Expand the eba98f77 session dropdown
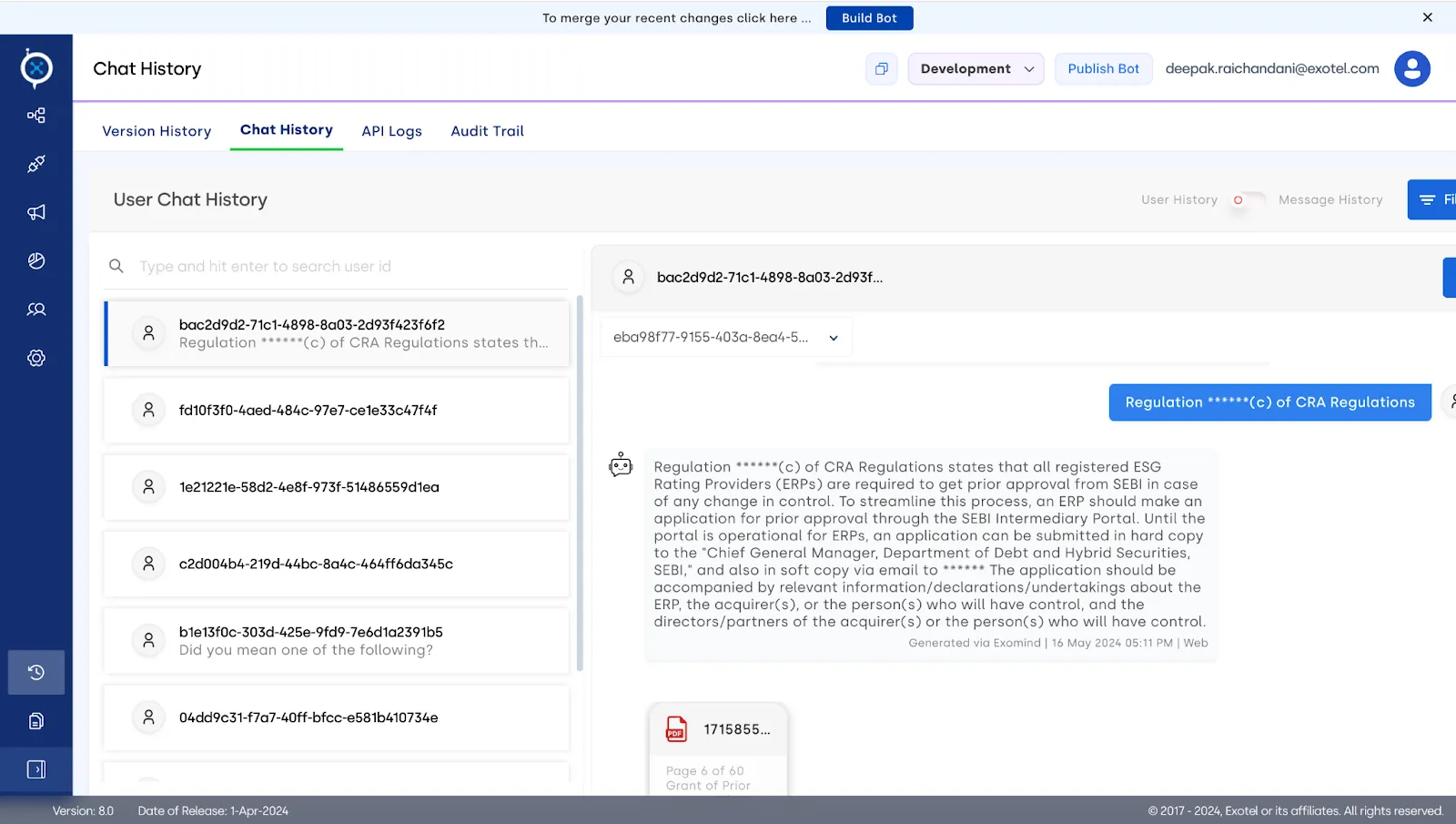 (726, 337)
